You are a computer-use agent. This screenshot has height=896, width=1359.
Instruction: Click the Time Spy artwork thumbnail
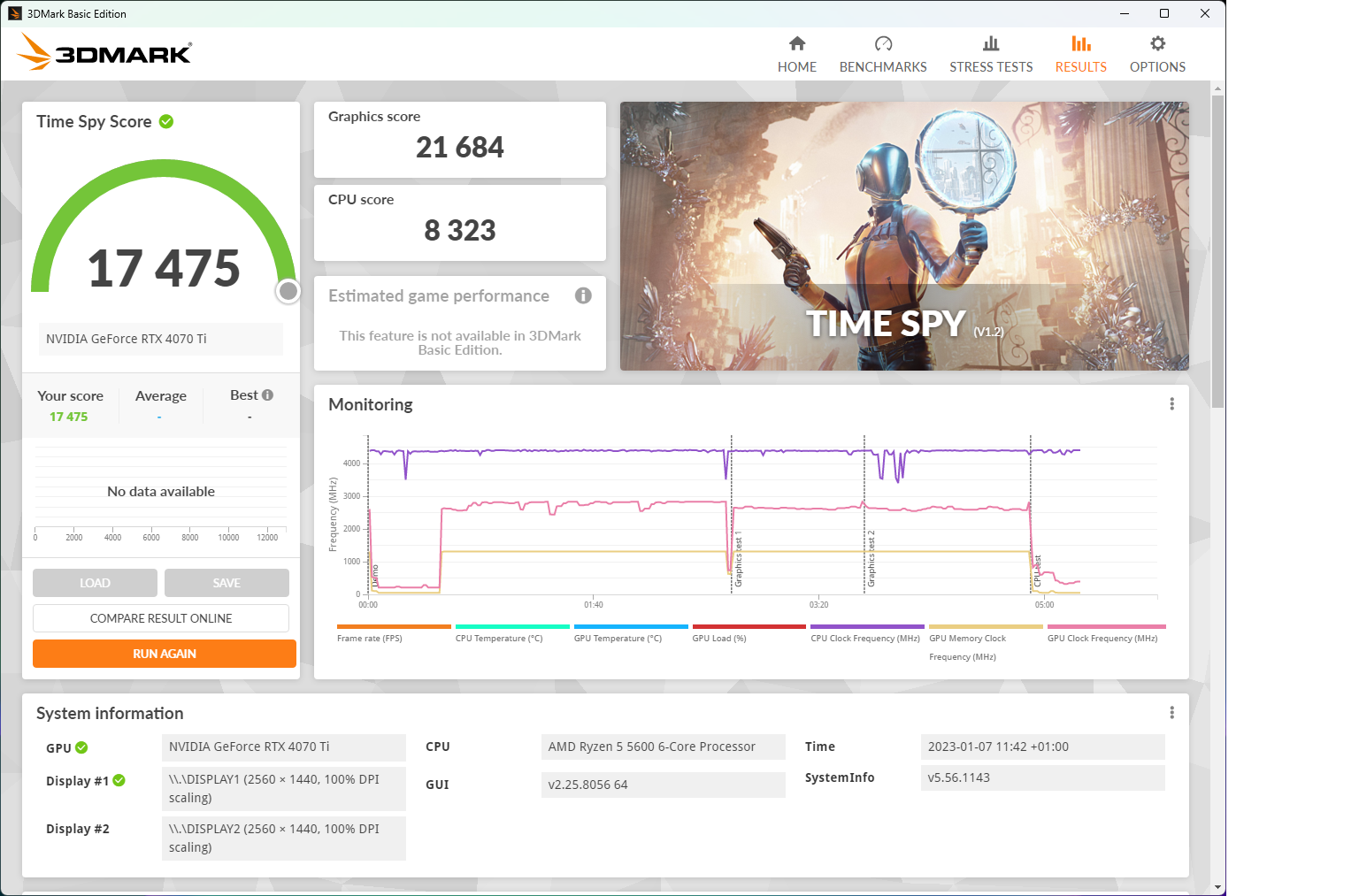pos(904,236)
